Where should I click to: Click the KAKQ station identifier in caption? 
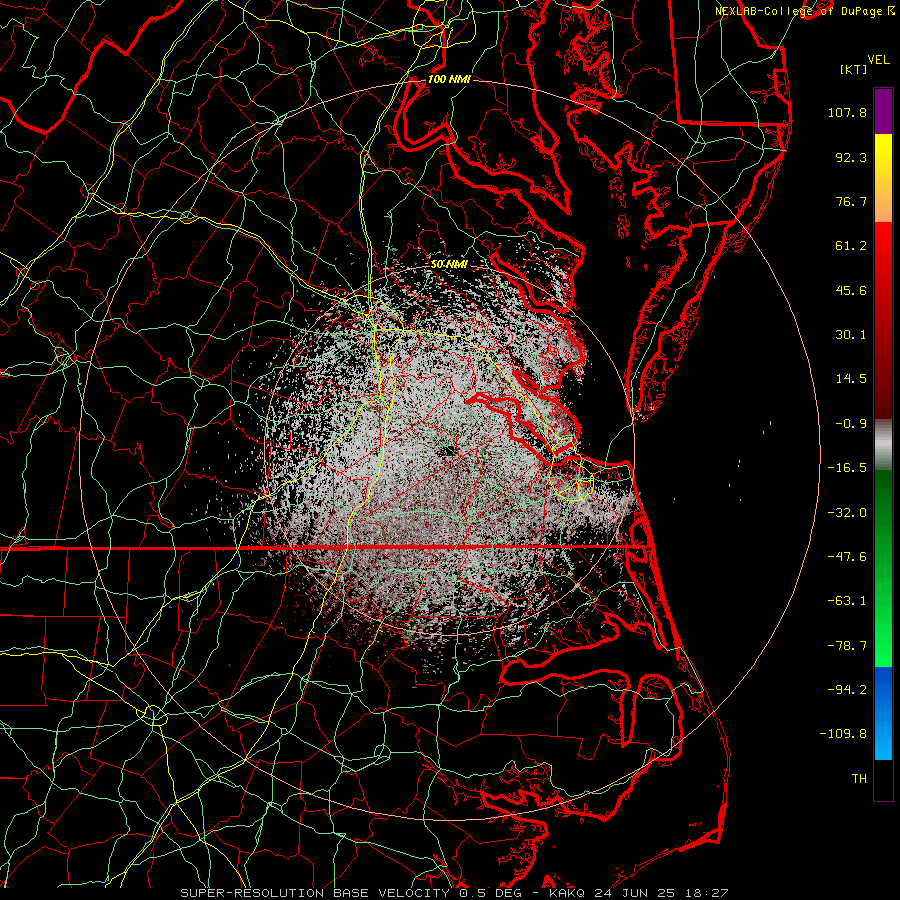pos(567,893)
